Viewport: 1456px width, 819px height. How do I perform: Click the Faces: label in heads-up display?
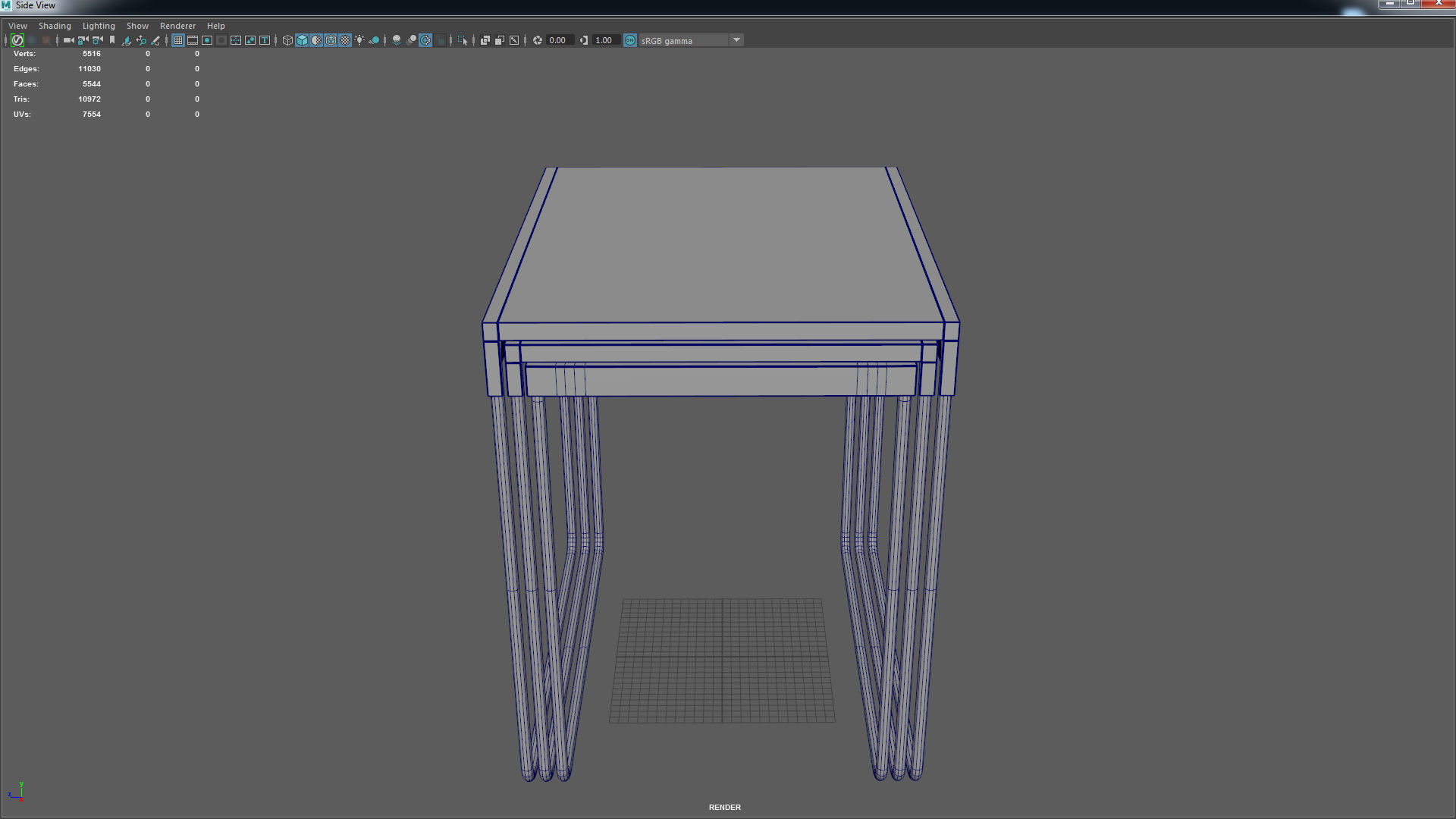pyautogui.click(x=26, y=84)
